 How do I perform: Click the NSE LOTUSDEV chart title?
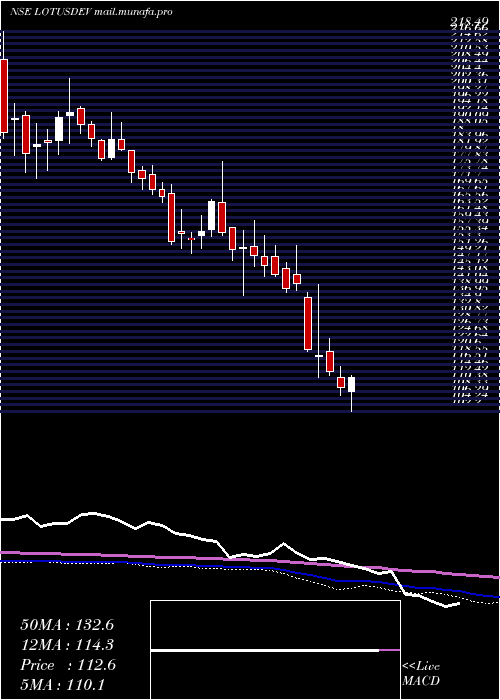pos(92,12)
